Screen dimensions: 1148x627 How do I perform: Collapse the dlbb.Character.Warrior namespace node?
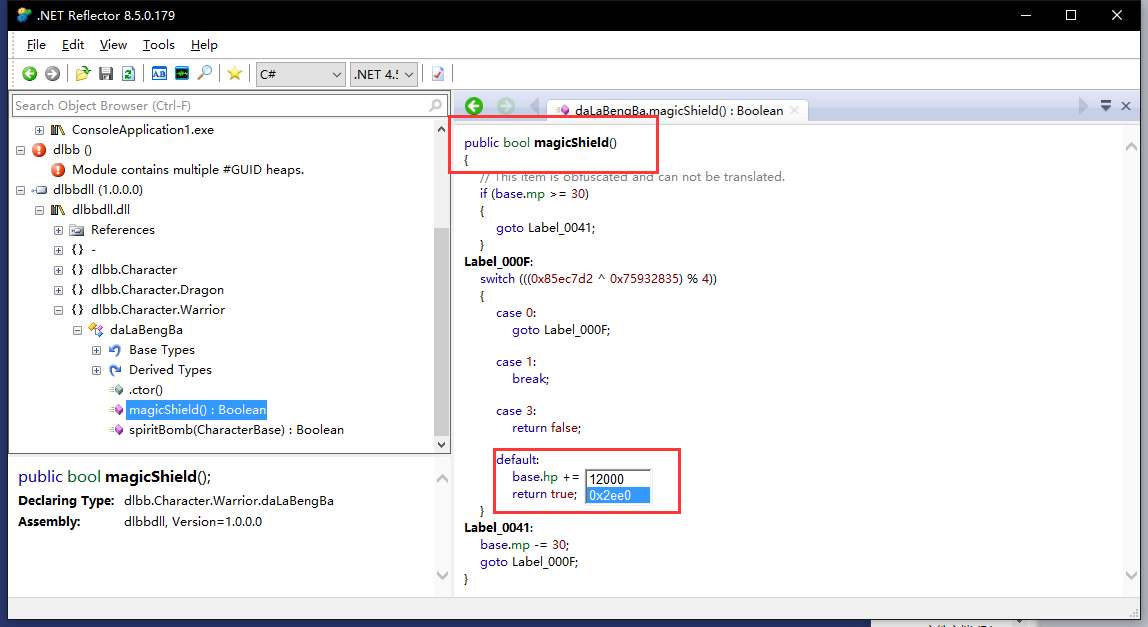pos(59,310)
